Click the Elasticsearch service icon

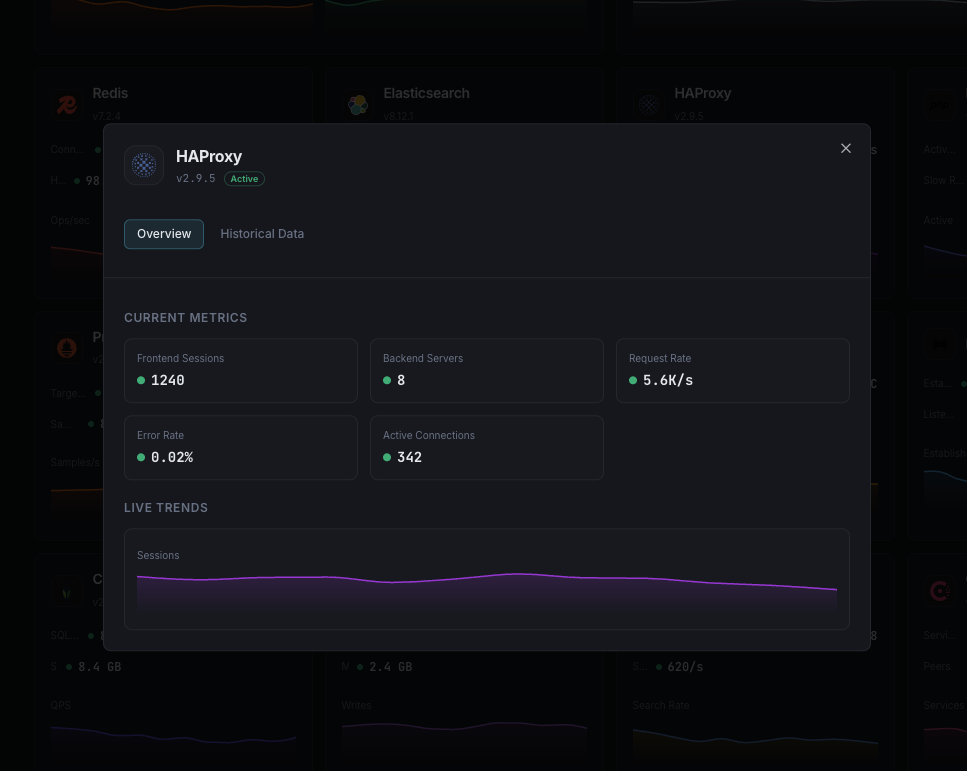coord(357,104)
